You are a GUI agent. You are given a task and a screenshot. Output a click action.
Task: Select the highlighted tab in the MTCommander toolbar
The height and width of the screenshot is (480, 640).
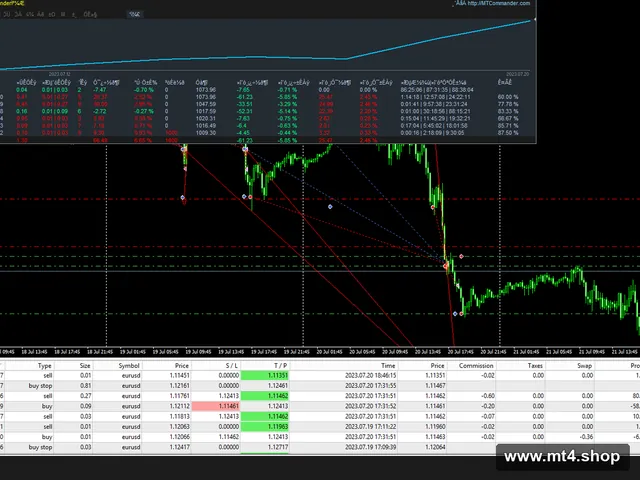point(134,14)
